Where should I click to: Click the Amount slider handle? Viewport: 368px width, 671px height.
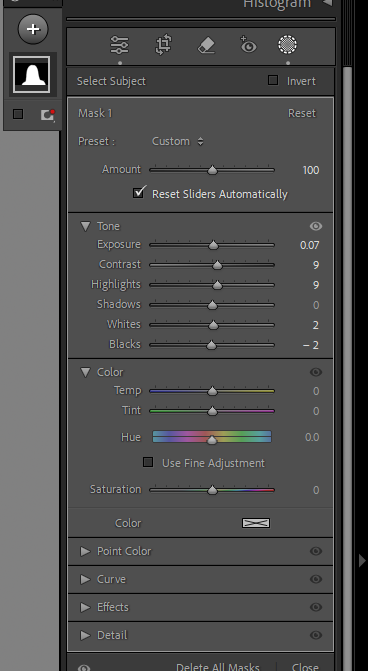[x=212, y=170]
